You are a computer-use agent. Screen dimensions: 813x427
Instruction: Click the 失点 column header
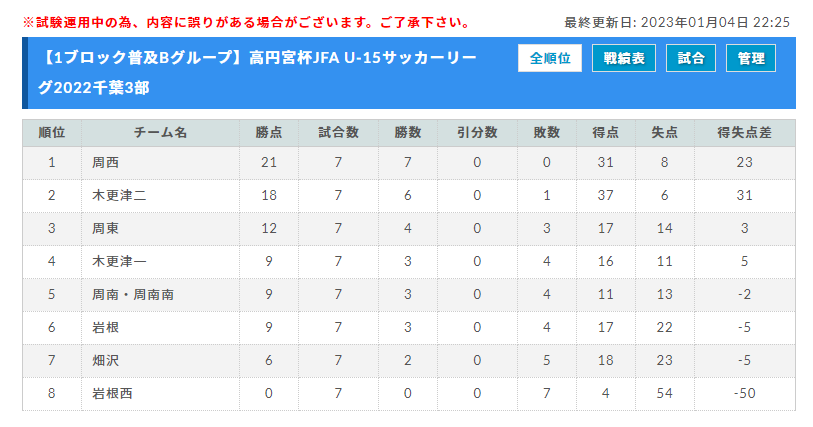[665, 133]
